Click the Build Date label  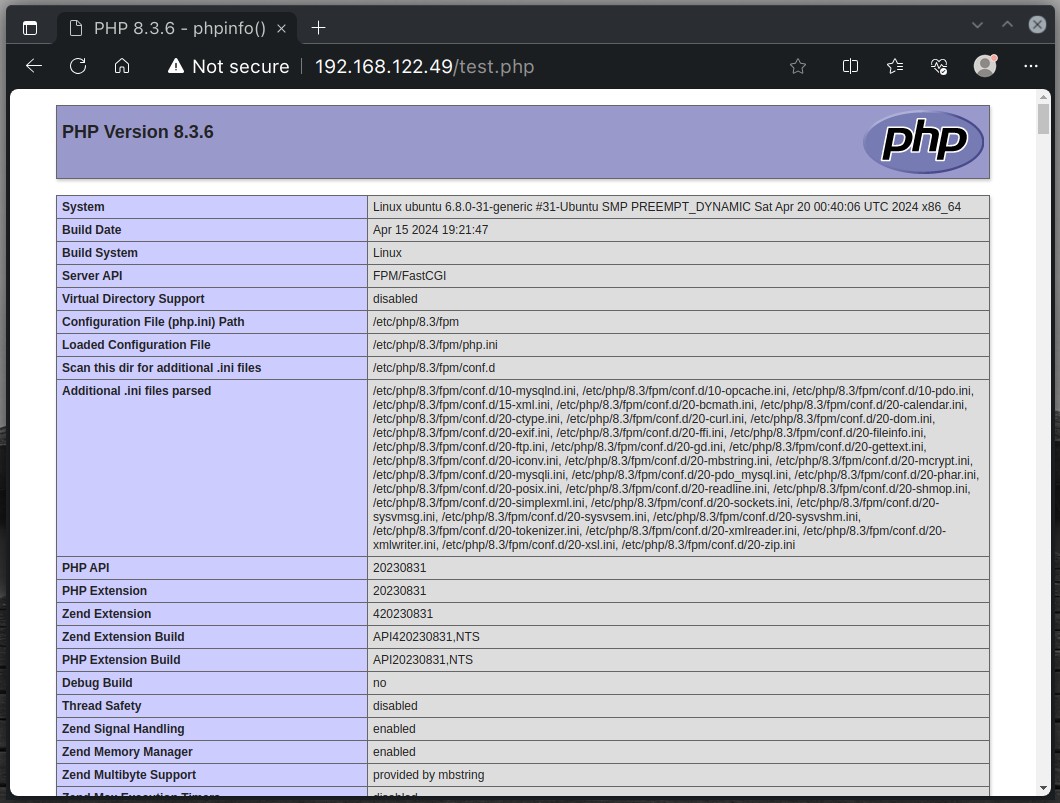(91, 230)
